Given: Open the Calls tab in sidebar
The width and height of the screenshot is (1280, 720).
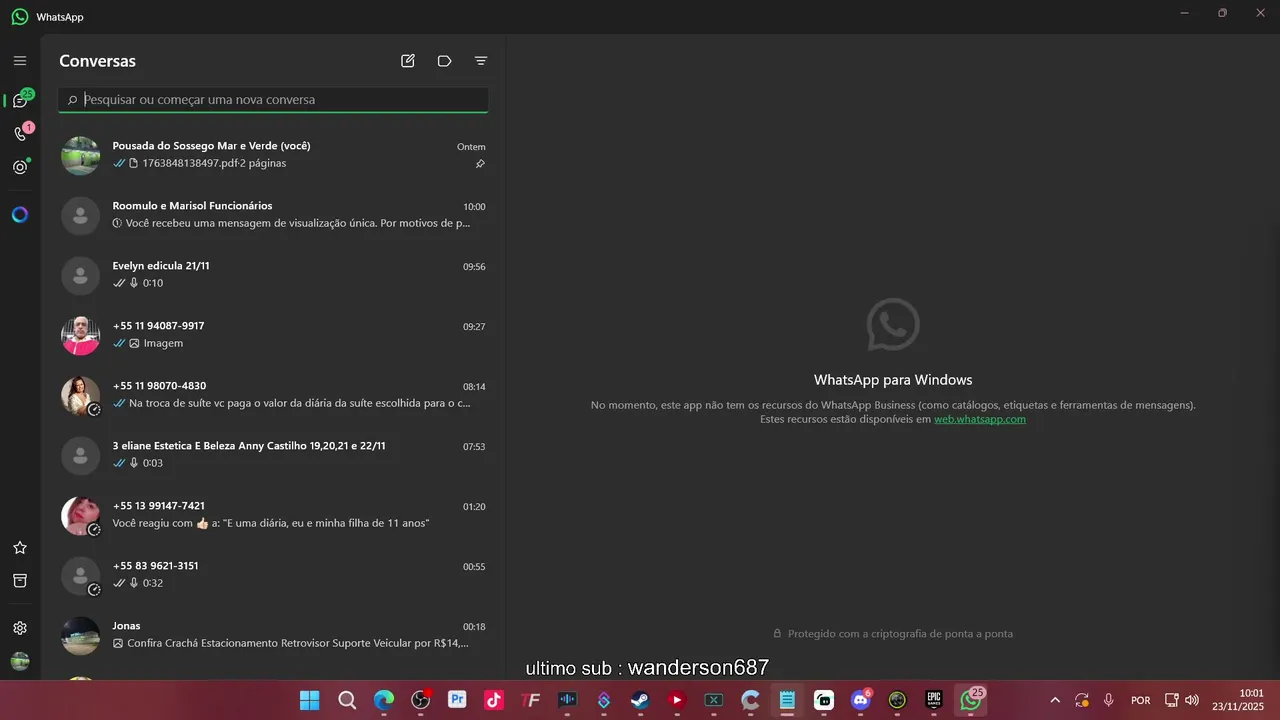Looking at the screenshot, I should coord(21,133).
